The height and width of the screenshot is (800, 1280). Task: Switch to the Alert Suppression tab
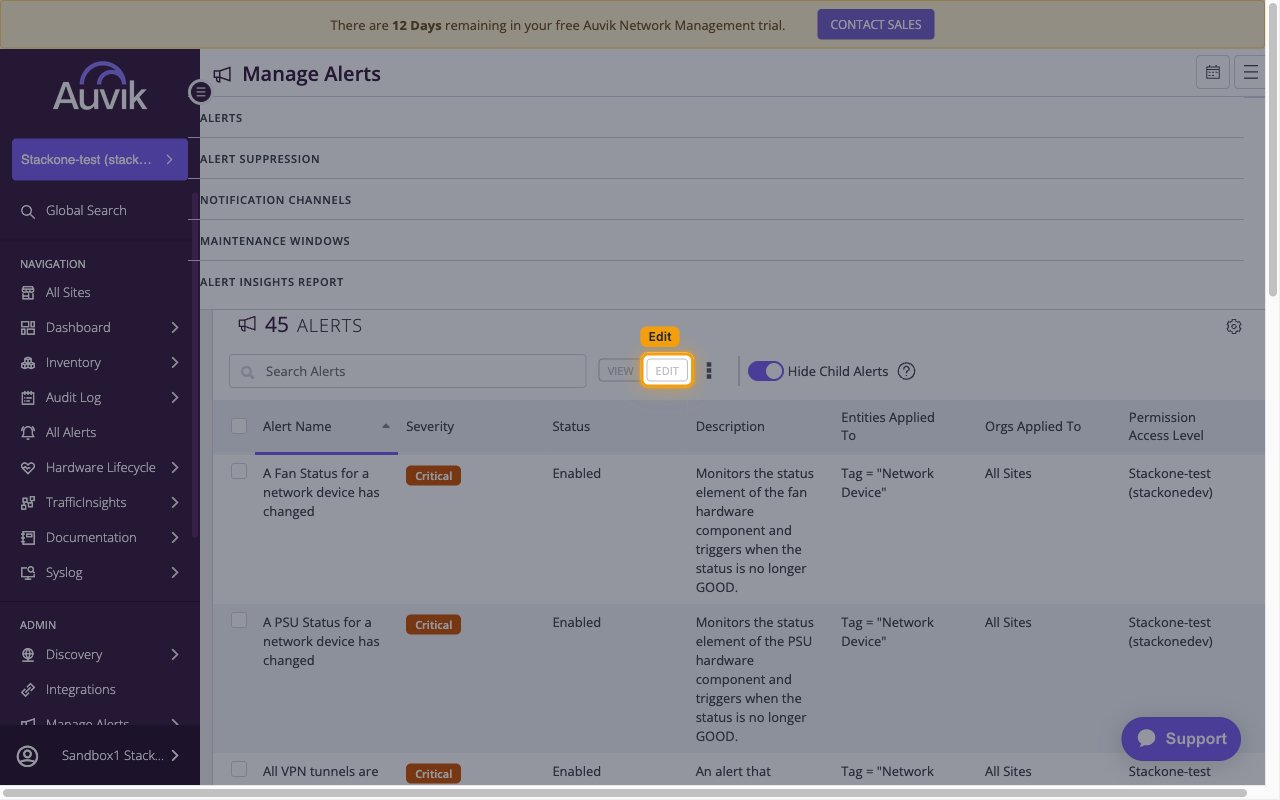(260, 159)
